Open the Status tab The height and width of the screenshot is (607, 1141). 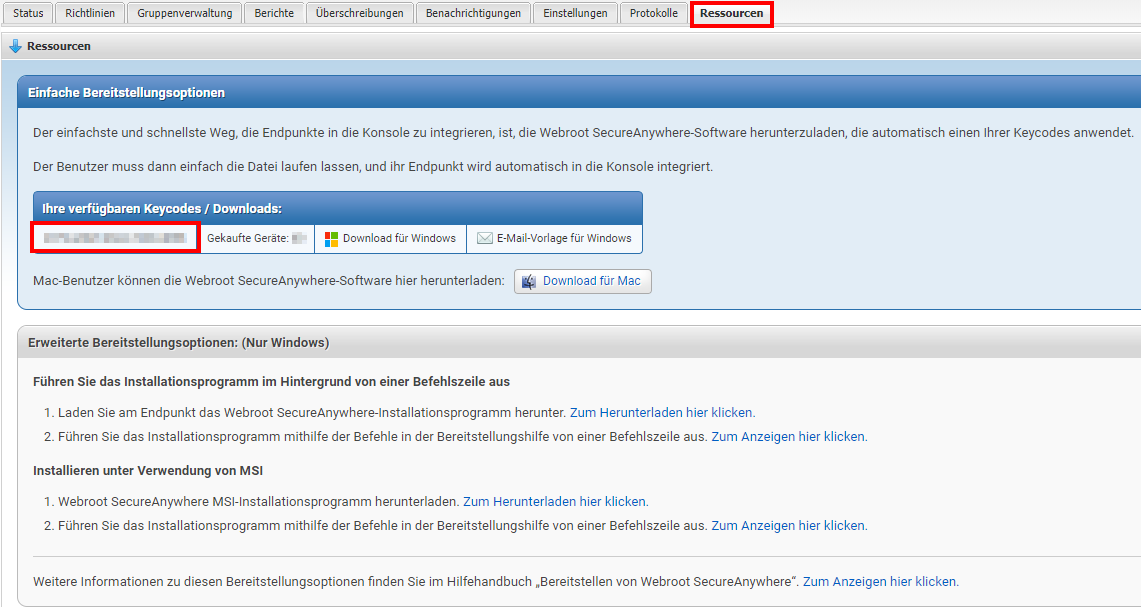click(28, 13)
